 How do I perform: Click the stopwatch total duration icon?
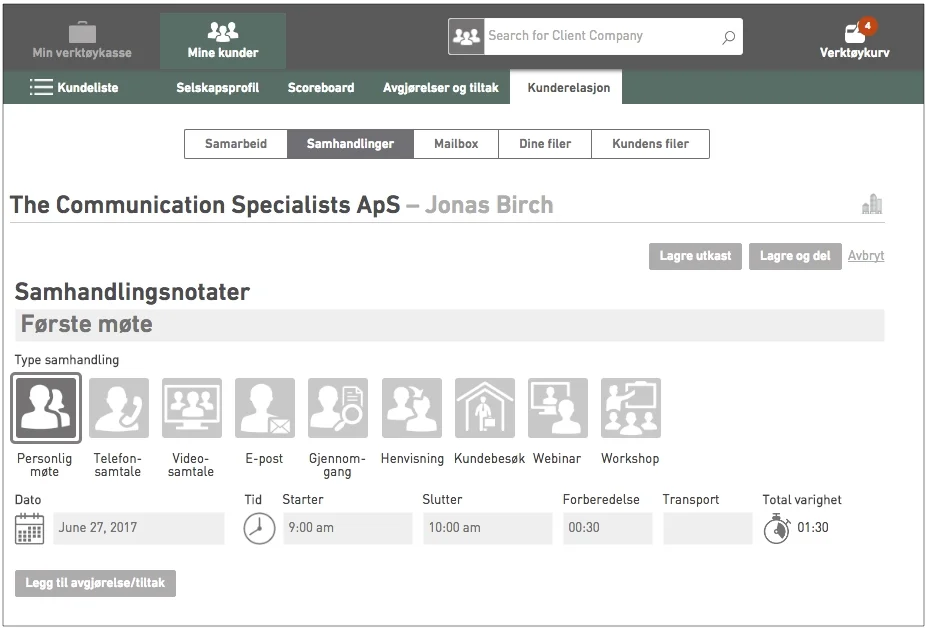tap(777, 528)
